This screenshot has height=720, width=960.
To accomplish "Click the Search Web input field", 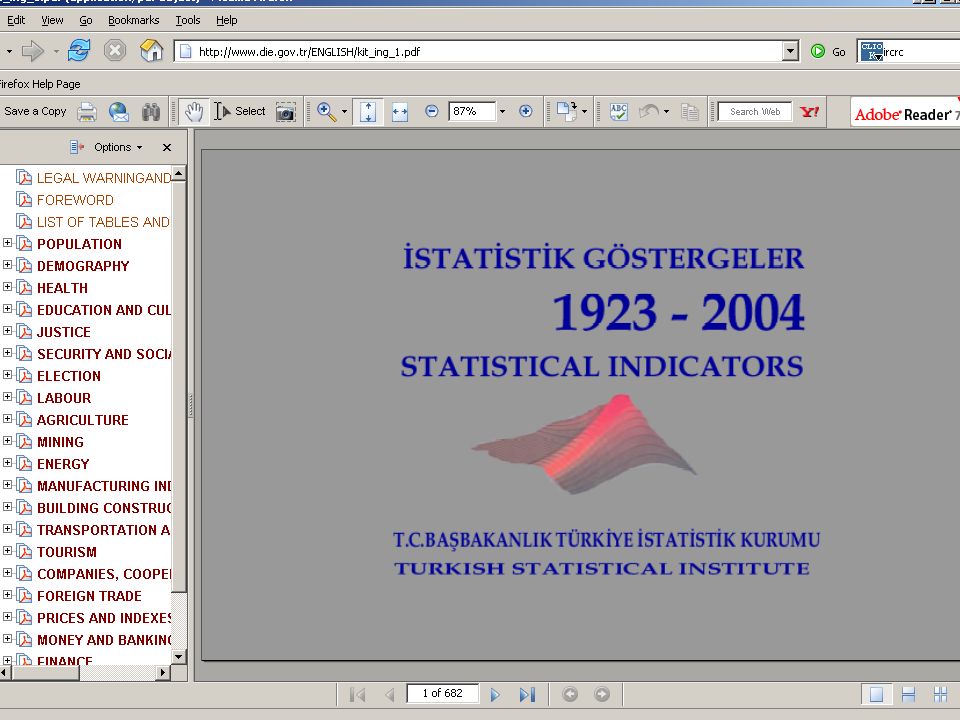I will tap(755, 111).
